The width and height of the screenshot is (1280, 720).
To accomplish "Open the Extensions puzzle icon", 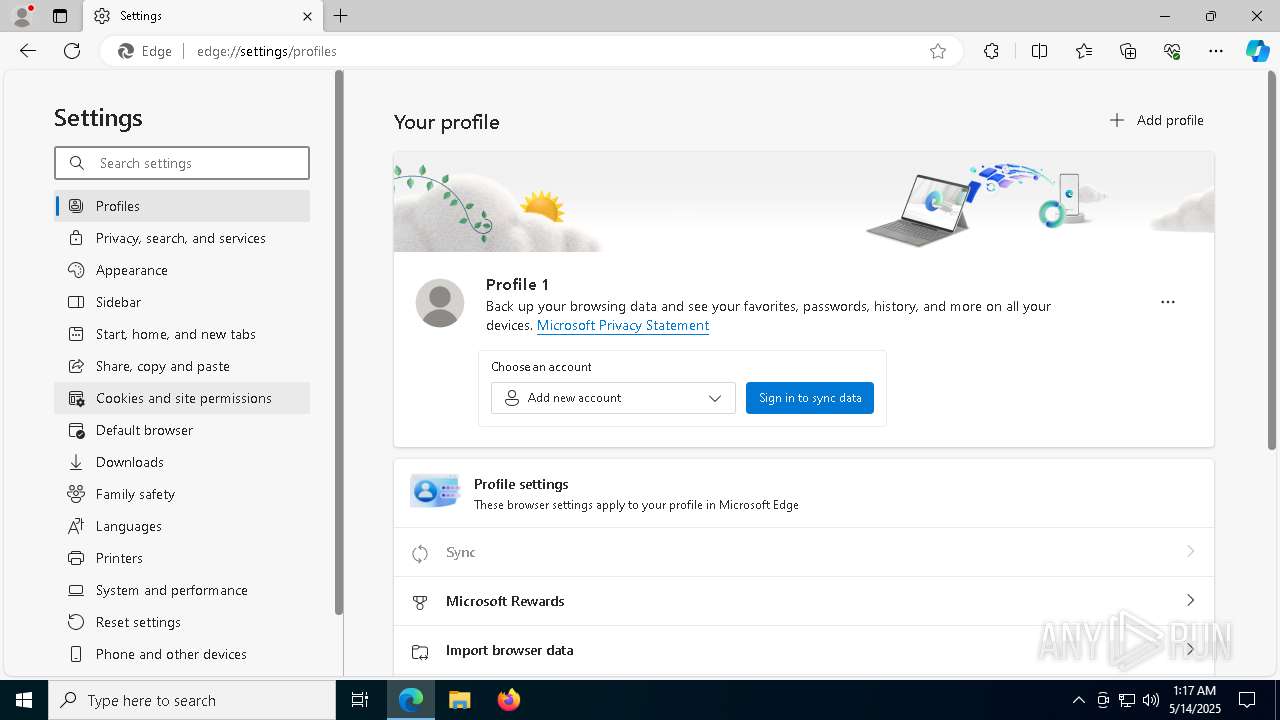I will pyautogui.click(x=991, y=51).
